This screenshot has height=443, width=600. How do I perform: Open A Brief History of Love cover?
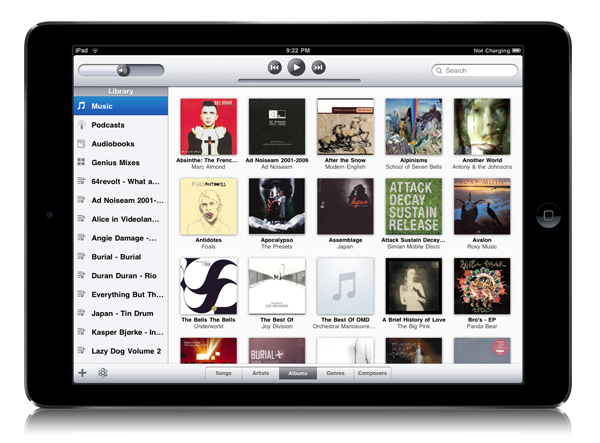click(x=414, y=286)
